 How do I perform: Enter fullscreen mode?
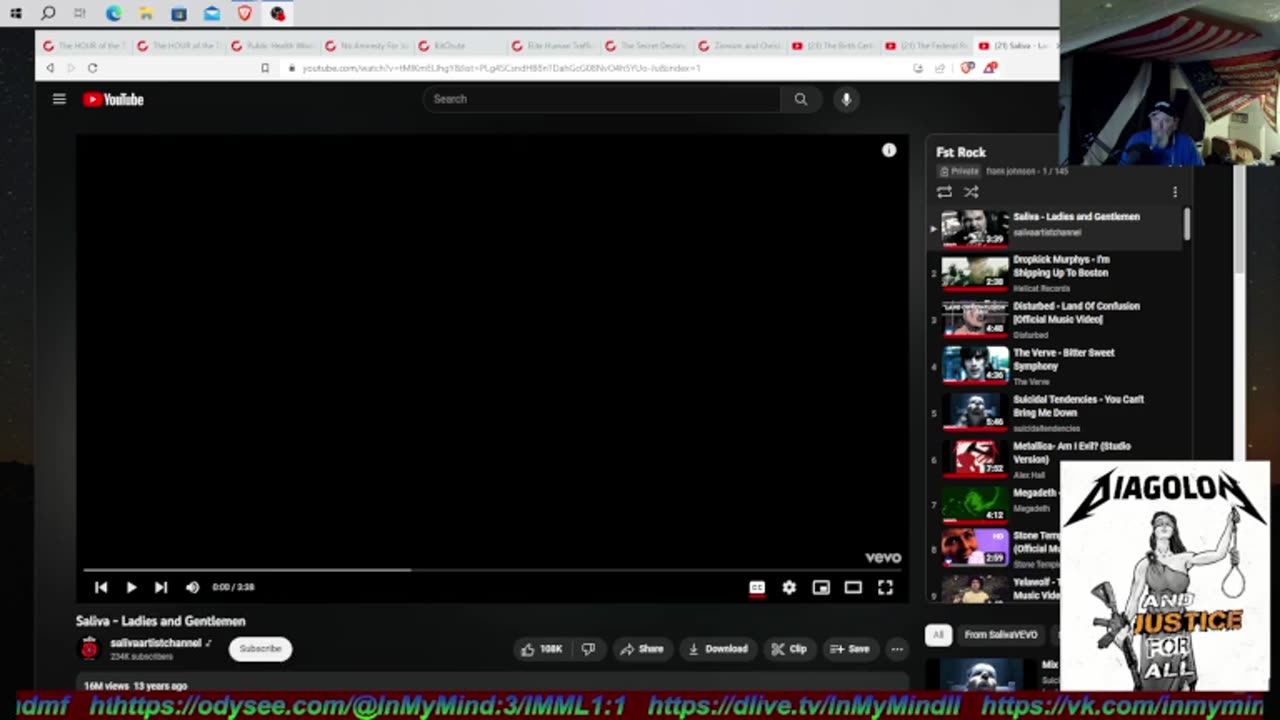tap(885, 587)
